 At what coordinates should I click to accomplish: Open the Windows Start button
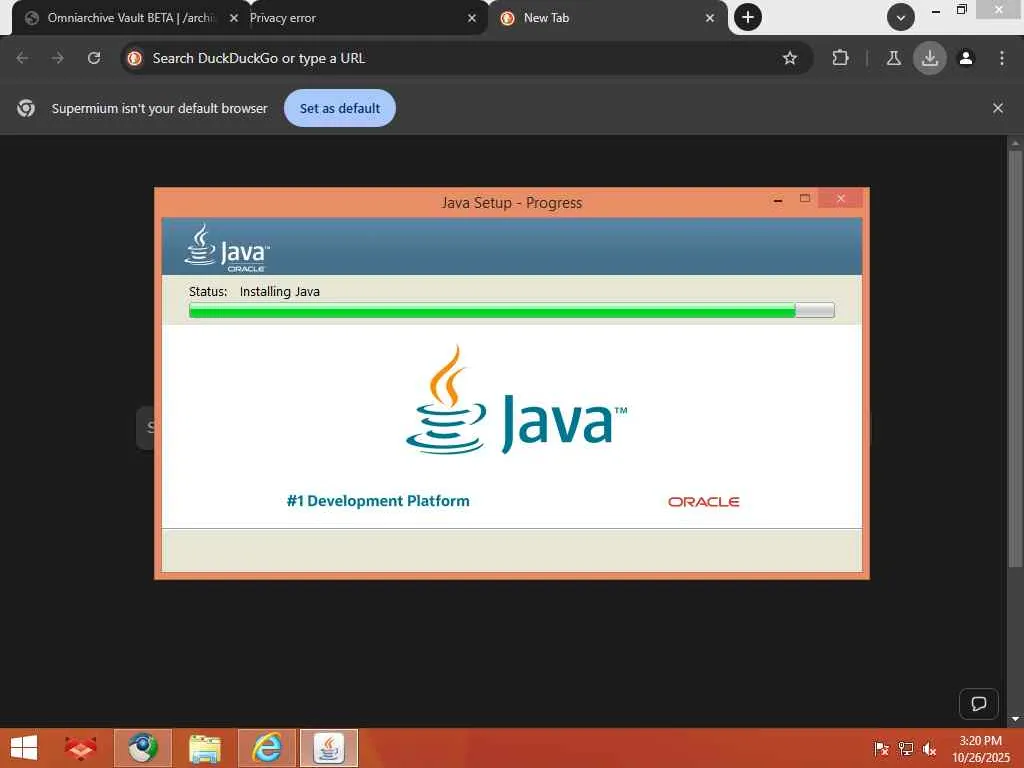24,748
